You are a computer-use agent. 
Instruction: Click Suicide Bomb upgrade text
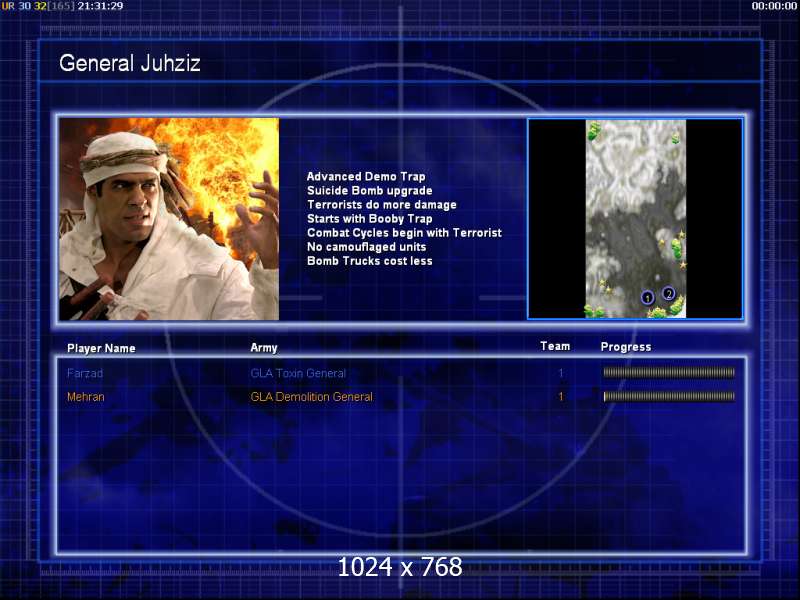370,190
